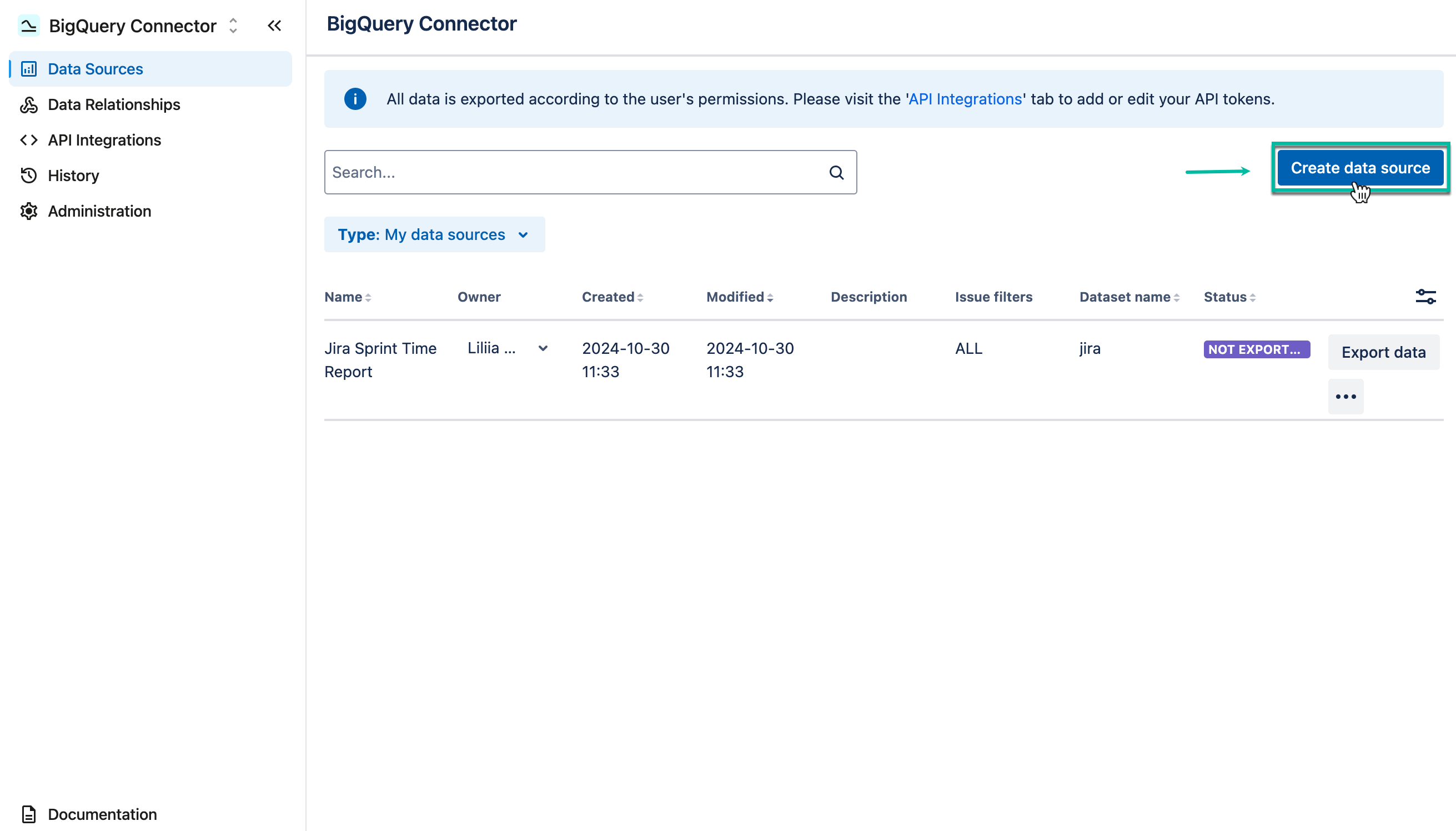The height and width of the screenshot is (831, 1456).
Task: Toggle sorting on the Created column
Action: (641, 297)
